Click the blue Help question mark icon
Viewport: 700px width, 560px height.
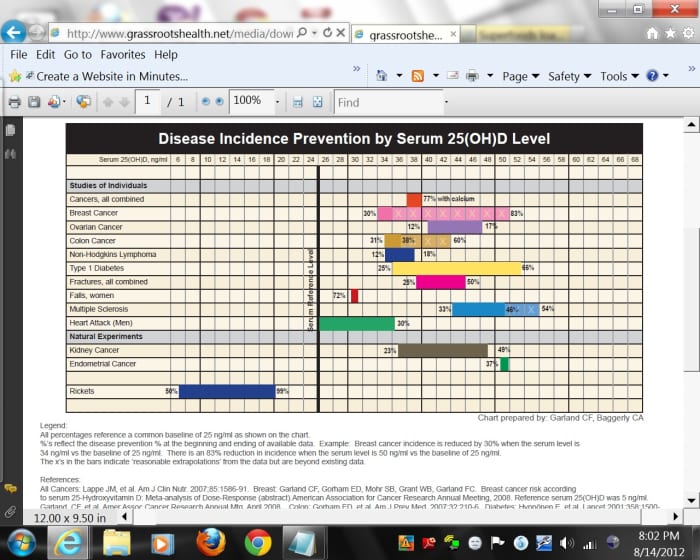[x=652, y=76]
